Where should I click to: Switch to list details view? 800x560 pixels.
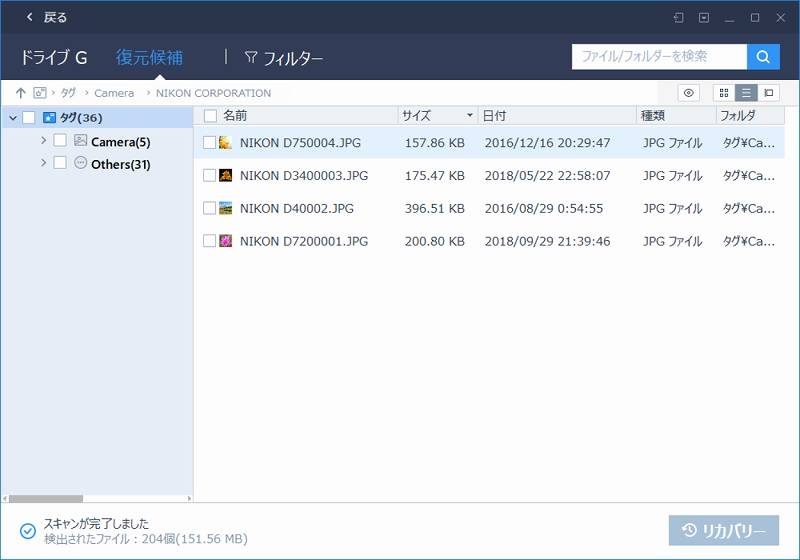[x=746, y=93]
